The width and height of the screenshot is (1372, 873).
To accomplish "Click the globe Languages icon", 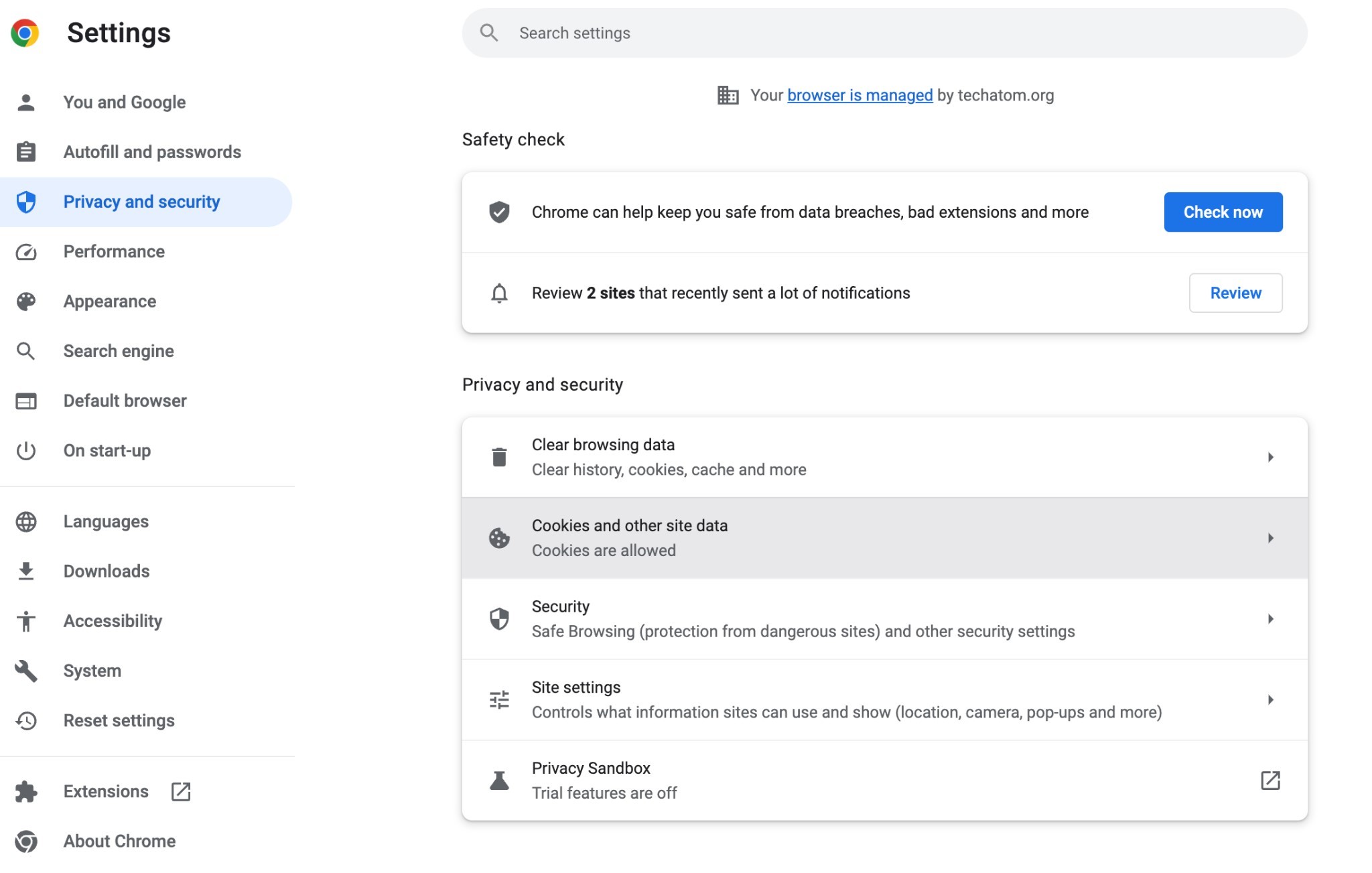I will [x=26, y=521].
